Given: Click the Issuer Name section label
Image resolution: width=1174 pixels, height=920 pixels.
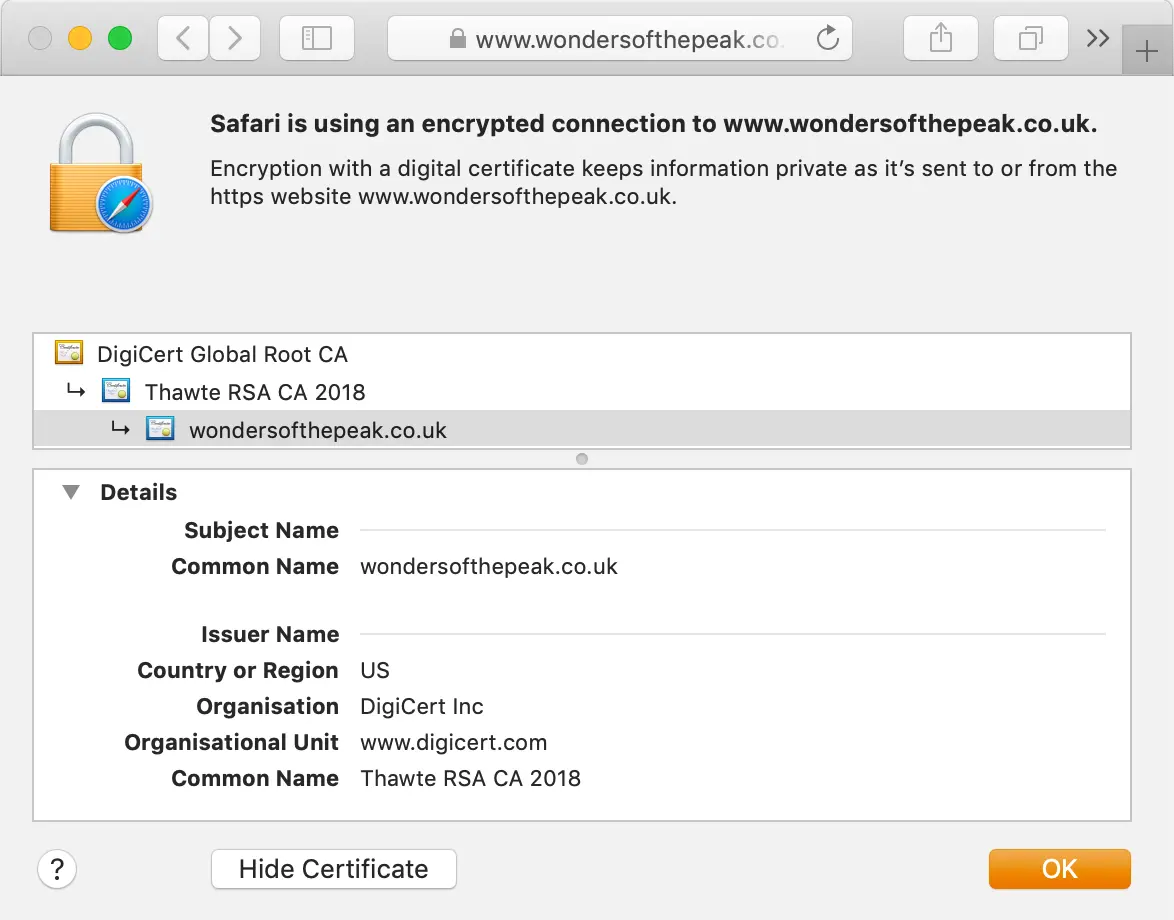Looking at the screenshot, I should coord(270,634).
